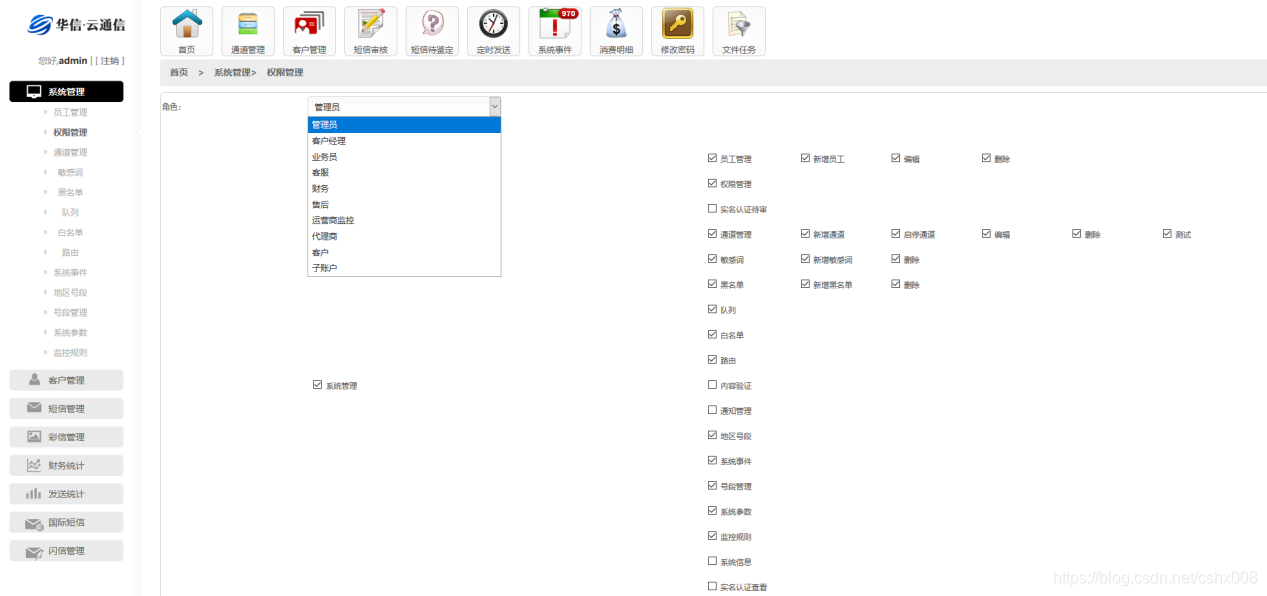This screenshot has height=596, width=1267.
Task: Pick 子账户 in the role dropdown list
Action: click(x=404, y=268)
